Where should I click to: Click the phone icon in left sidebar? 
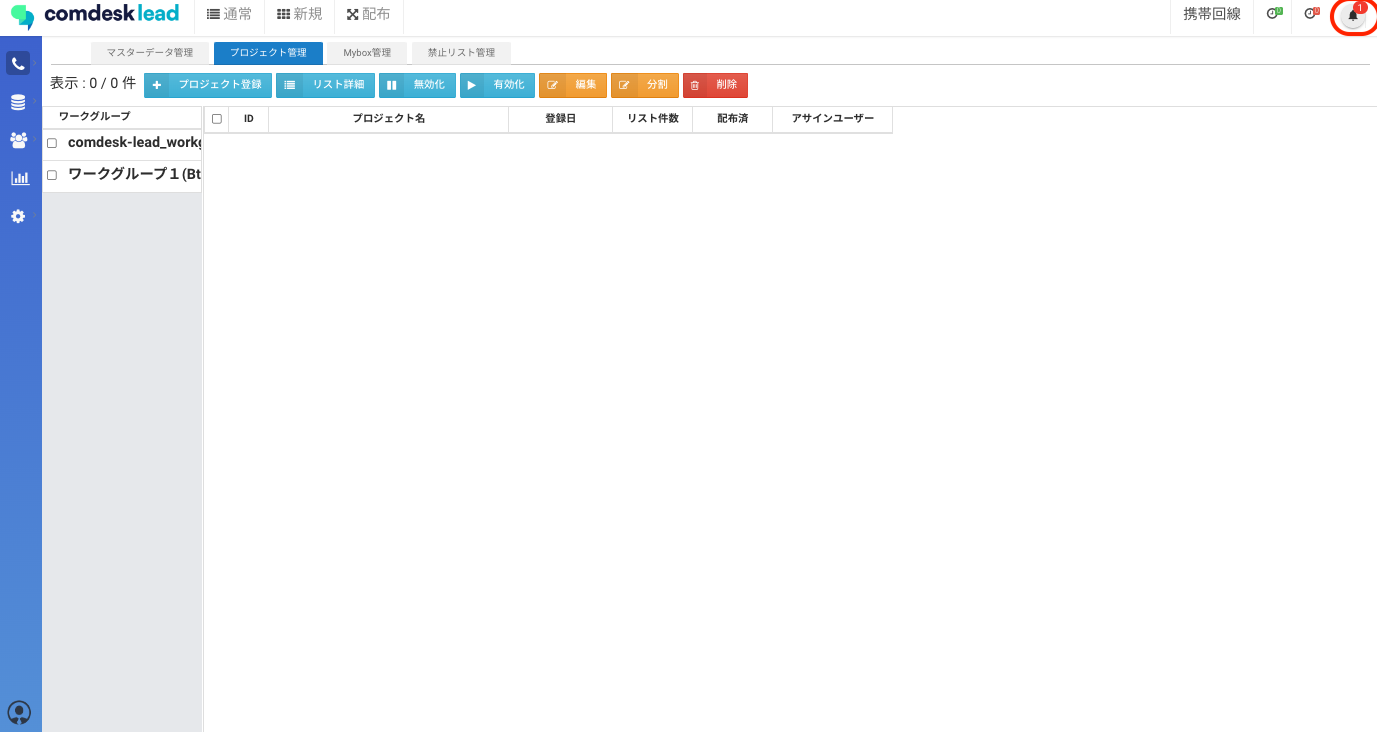(x=18, y=64)
